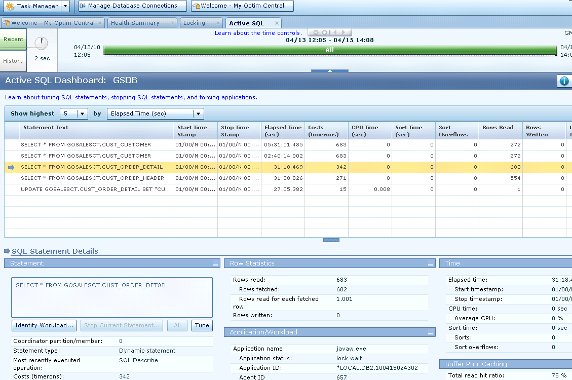Select the History time mode
Viewport: 572px width, 380px height.
pos(13,61)
